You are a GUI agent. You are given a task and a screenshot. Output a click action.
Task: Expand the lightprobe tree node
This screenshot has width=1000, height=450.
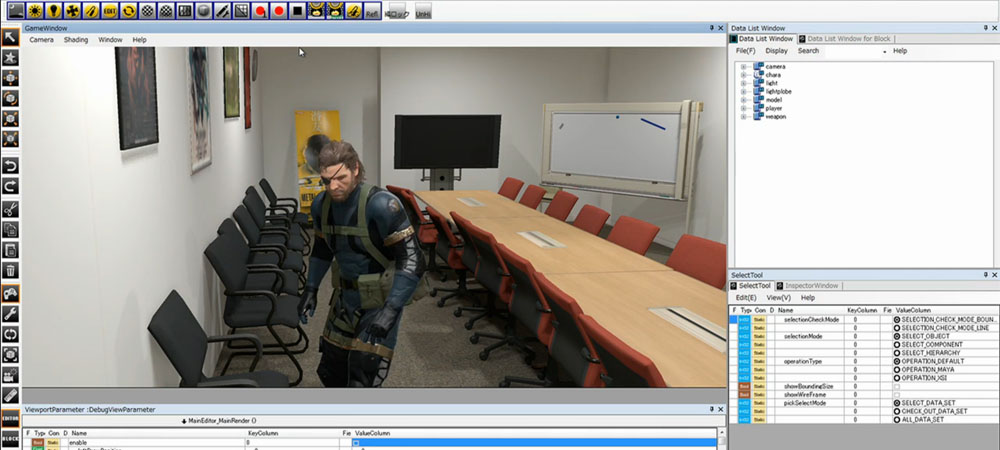coord(744,91)
